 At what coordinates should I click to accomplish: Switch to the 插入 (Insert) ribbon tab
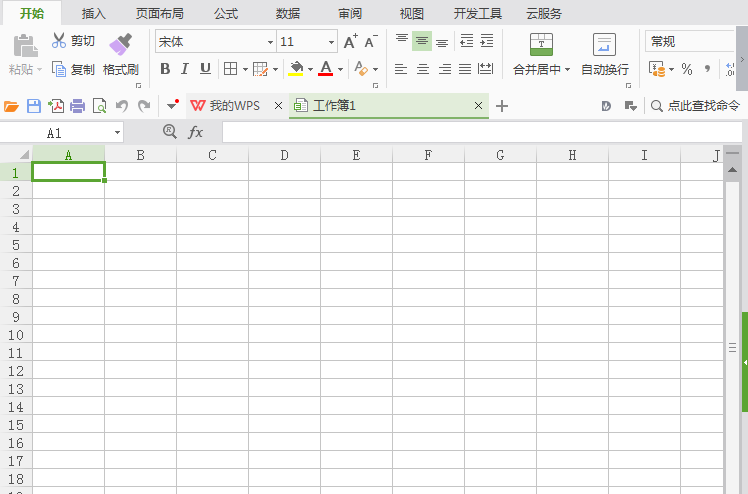click(x=94, y=13)
